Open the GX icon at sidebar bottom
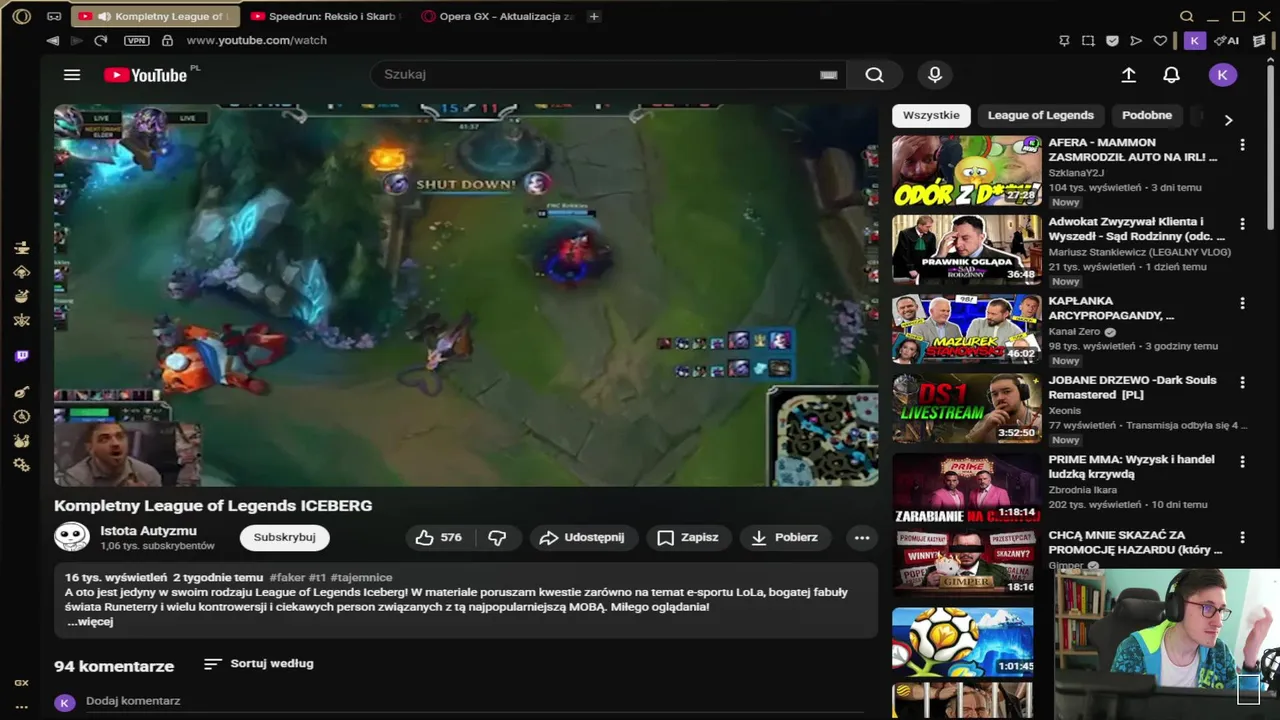 [21, 683]
